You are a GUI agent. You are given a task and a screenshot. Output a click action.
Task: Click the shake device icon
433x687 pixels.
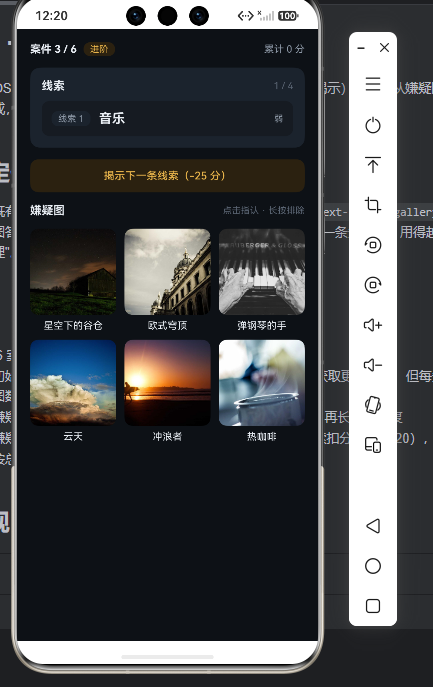tap(373, 404)
